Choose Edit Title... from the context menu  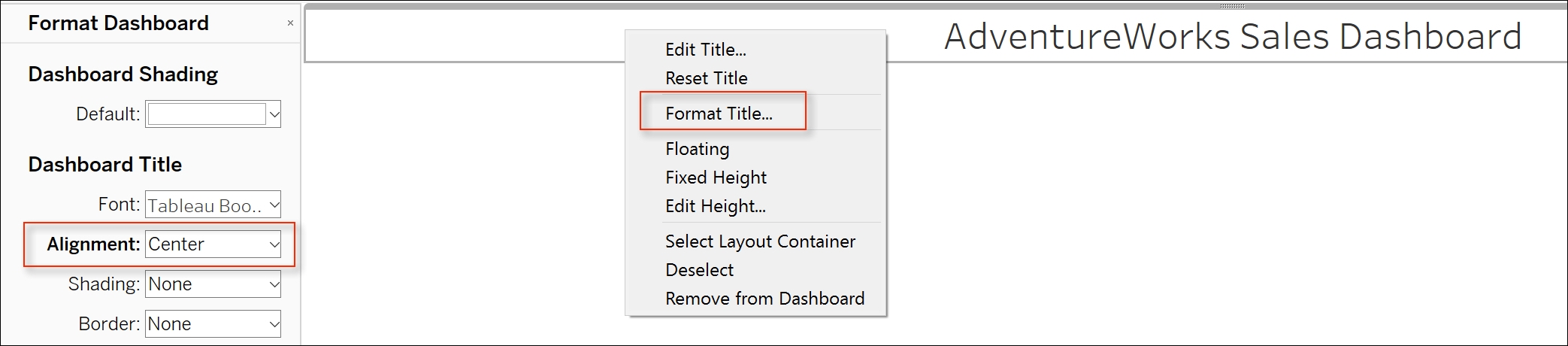pyautogui.click(x=705, y=50)
